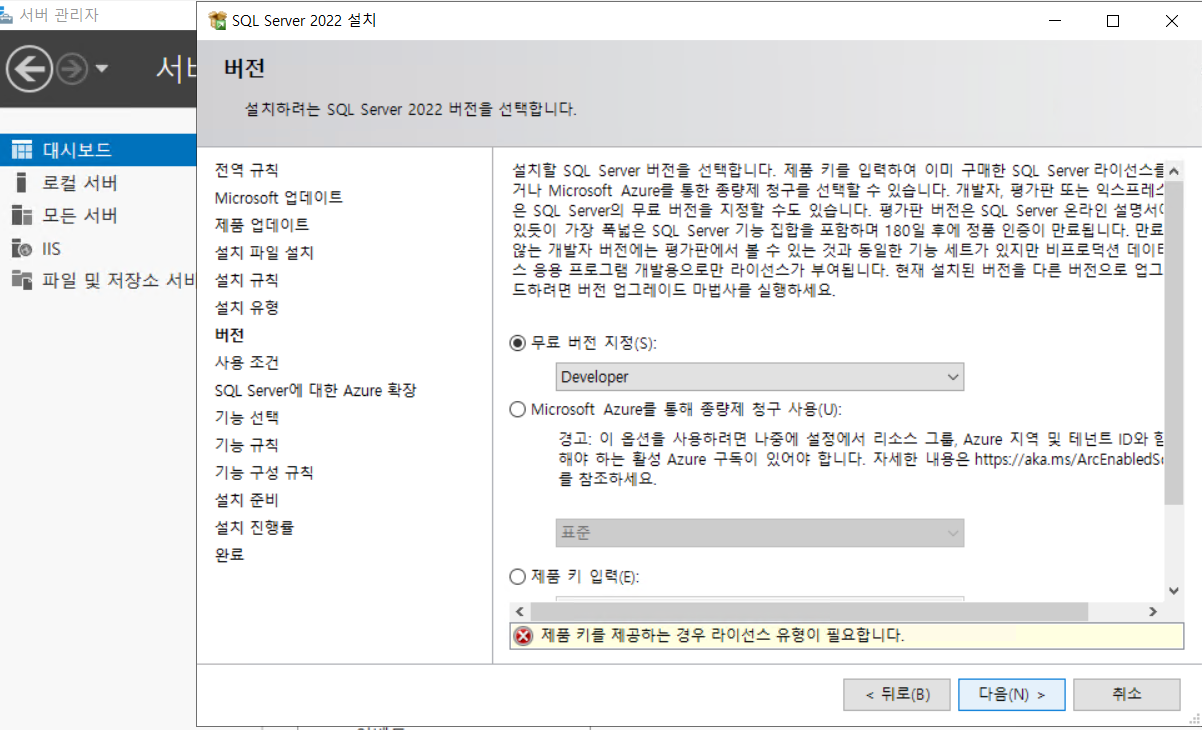Click the bold 버전 step in list

pos(229,334)
